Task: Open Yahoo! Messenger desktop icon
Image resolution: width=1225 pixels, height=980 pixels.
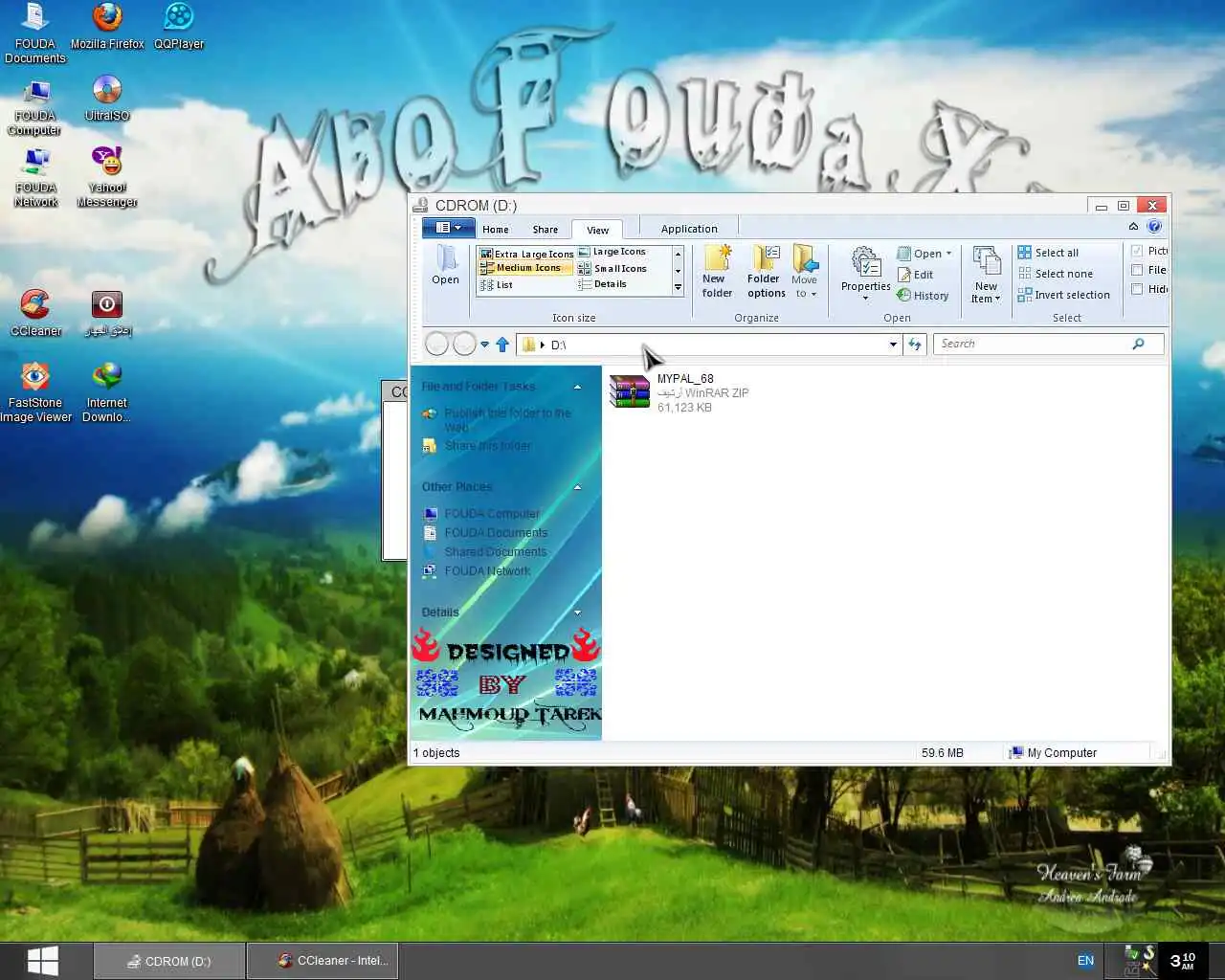Action: 107,177
